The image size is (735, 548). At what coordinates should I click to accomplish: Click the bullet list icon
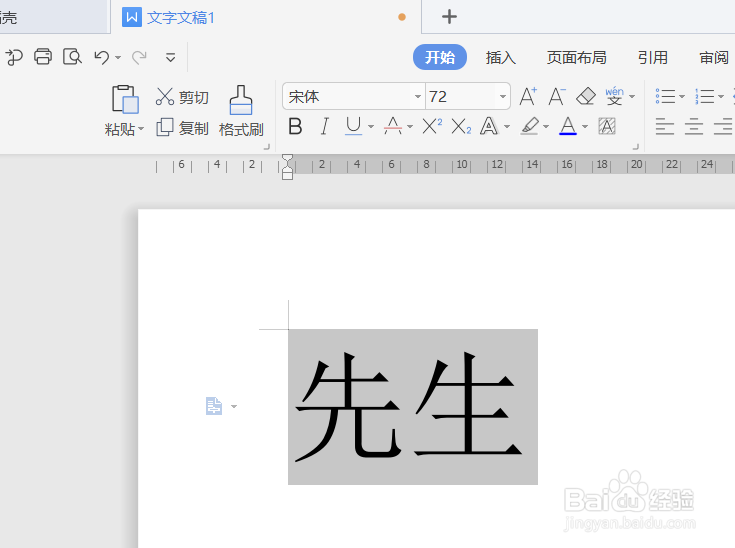coord(665,97)
